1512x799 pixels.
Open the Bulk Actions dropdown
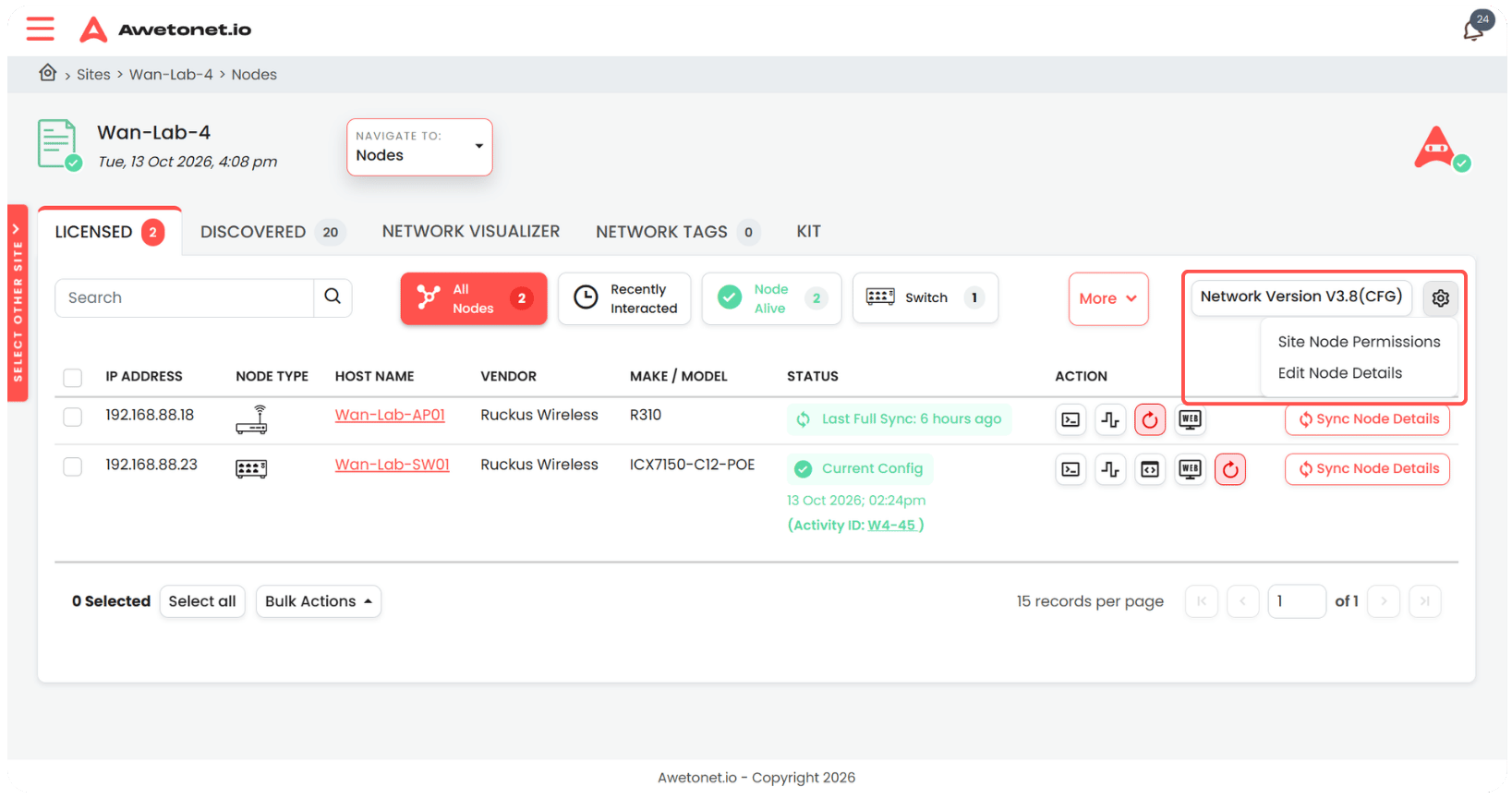pos(319,601)
